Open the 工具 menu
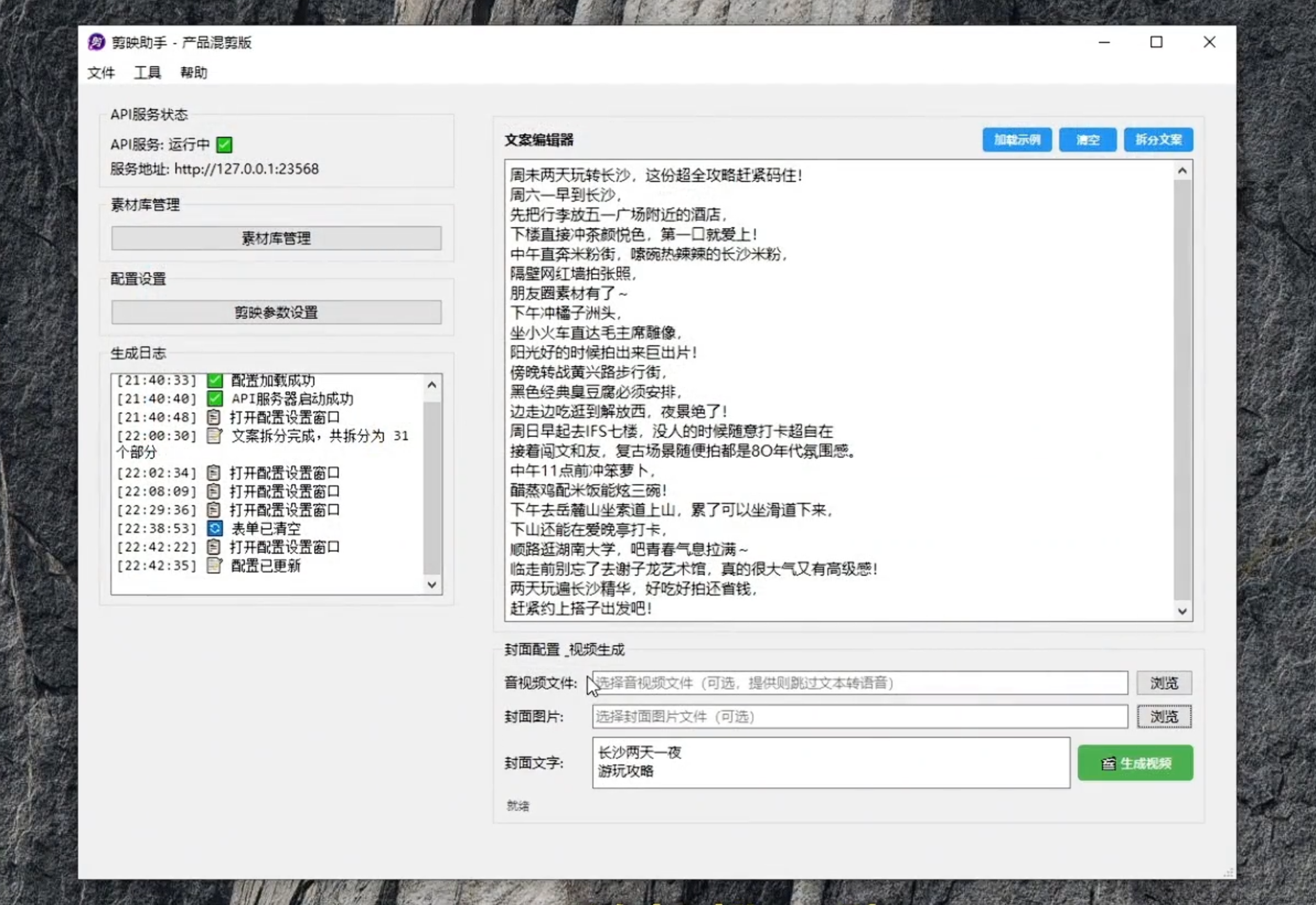Screen dimensions: 1316x905 (147, 73)
